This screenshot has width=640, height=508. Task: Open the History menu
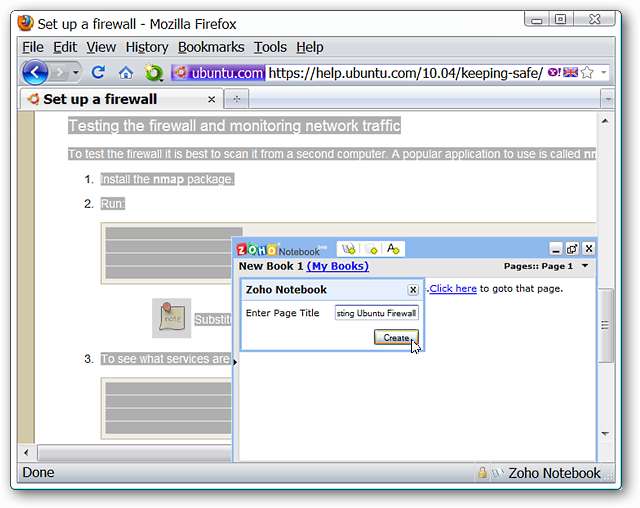147,47
